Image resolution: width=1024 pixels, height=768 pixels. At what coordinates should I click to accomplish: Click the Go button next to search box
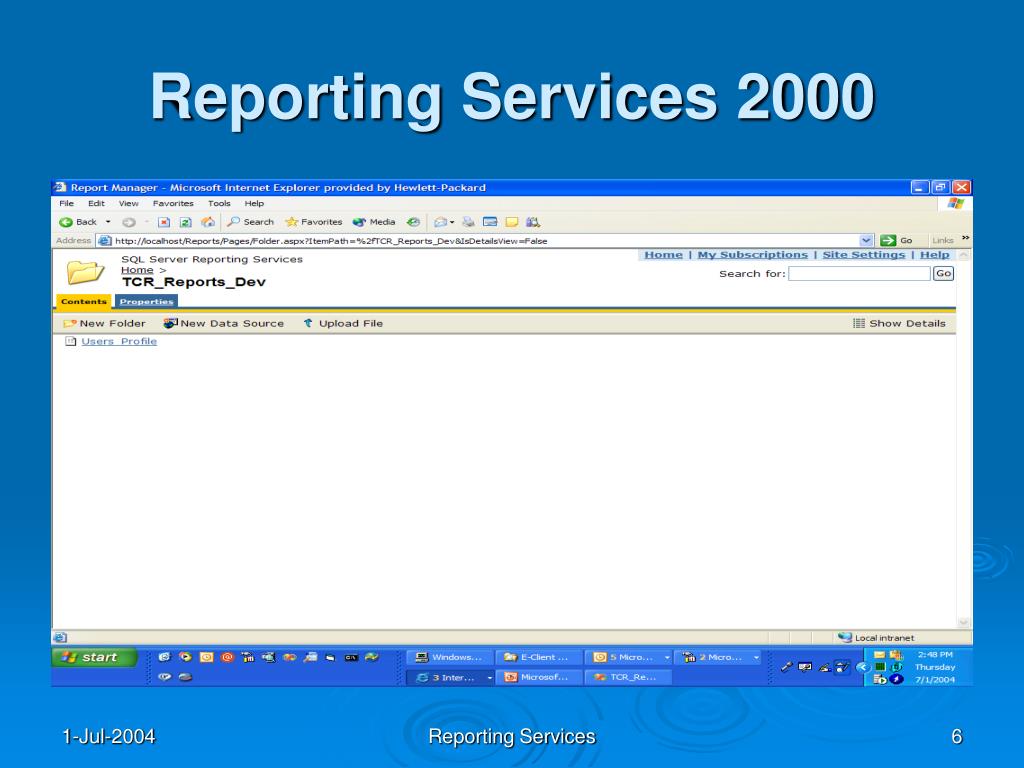point(943,274)
